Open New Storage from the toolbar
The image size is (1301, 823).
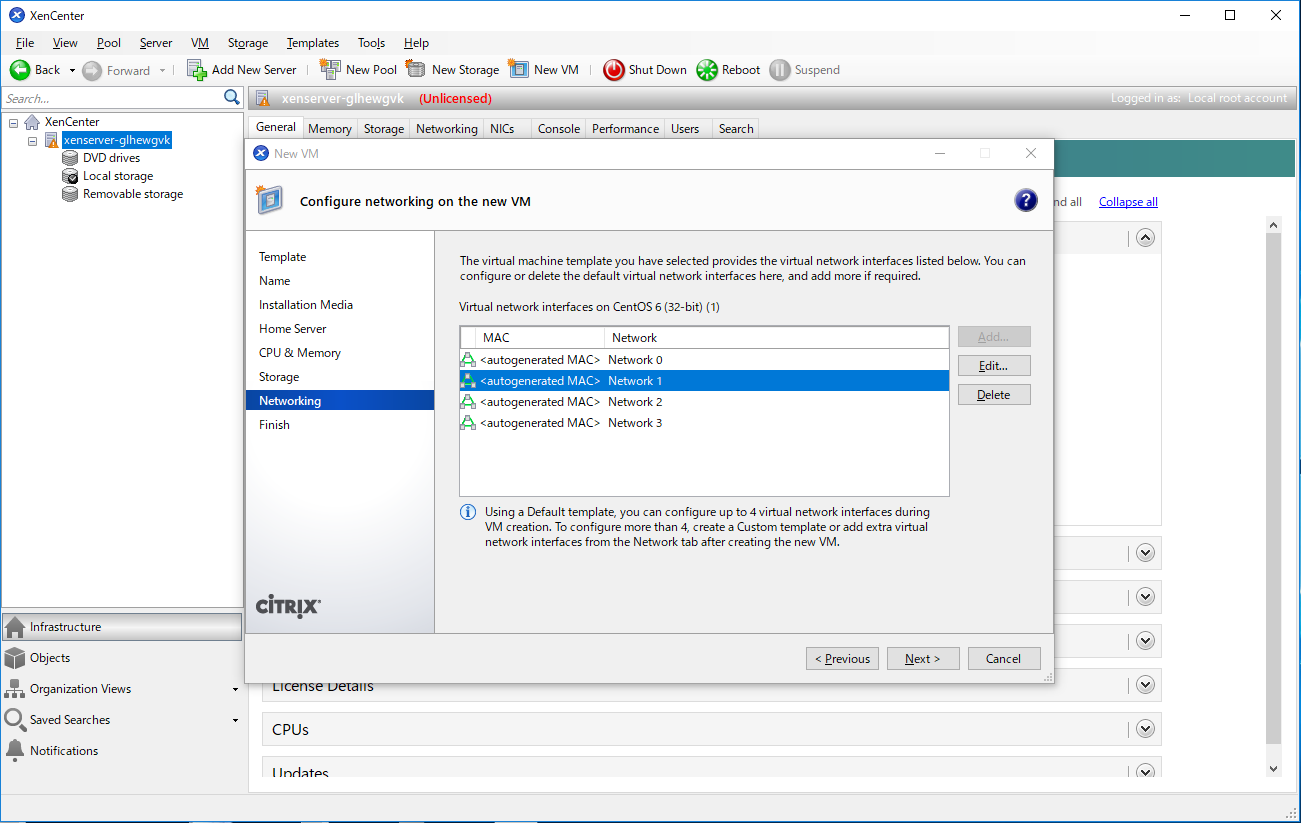click(x=452, y=69)
